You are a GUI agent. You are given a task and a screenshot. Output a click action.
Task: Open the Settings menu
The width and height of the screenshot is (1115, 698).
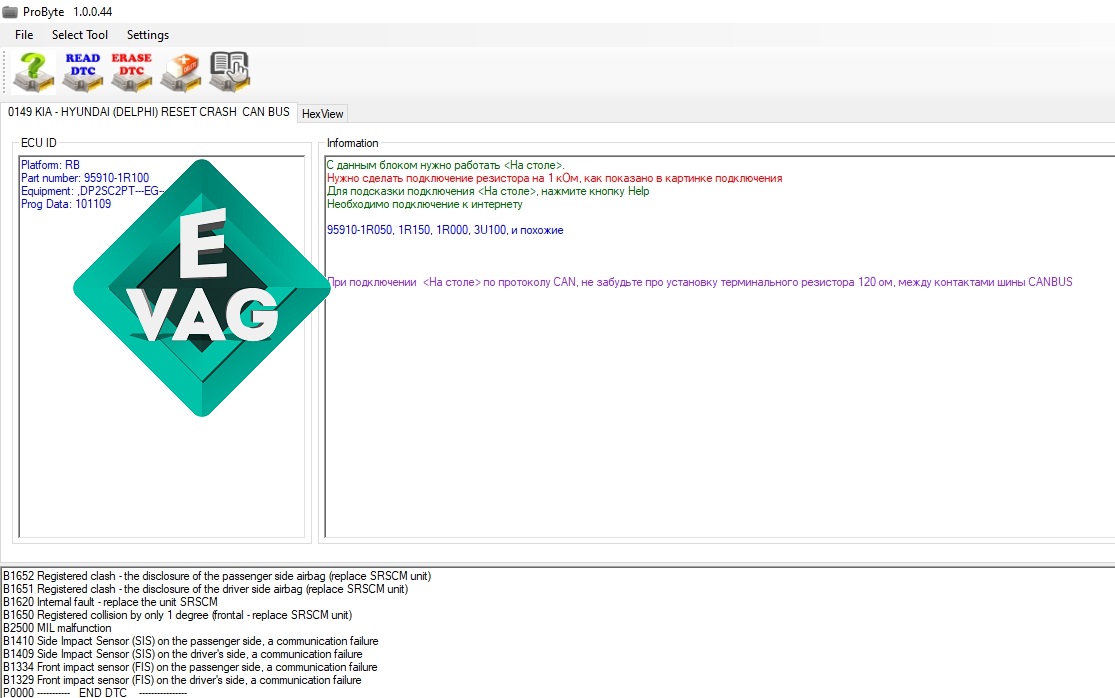pos(148,35)
